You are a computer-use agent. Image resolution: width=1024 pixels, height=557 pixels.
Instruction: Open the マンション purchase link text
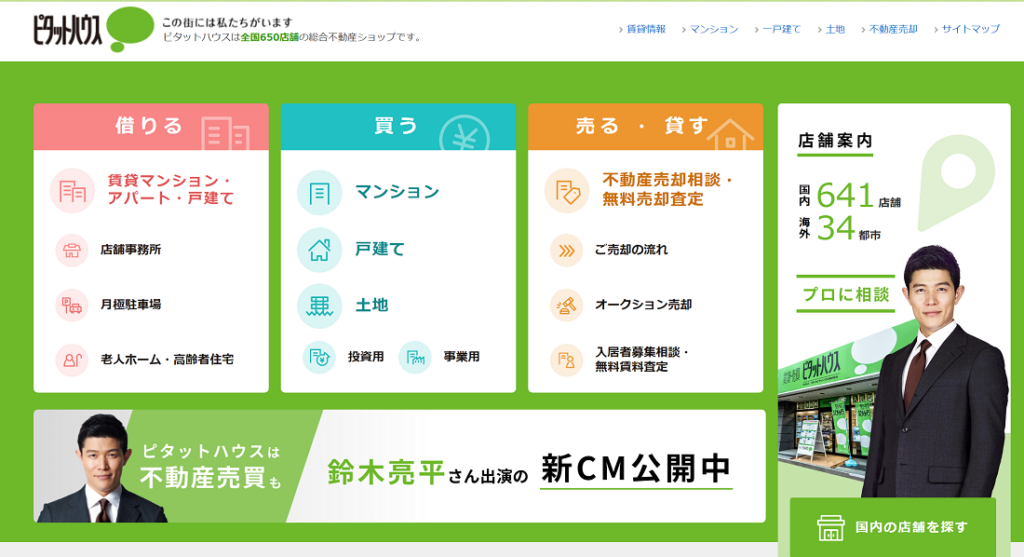click(x=397, y=192)
